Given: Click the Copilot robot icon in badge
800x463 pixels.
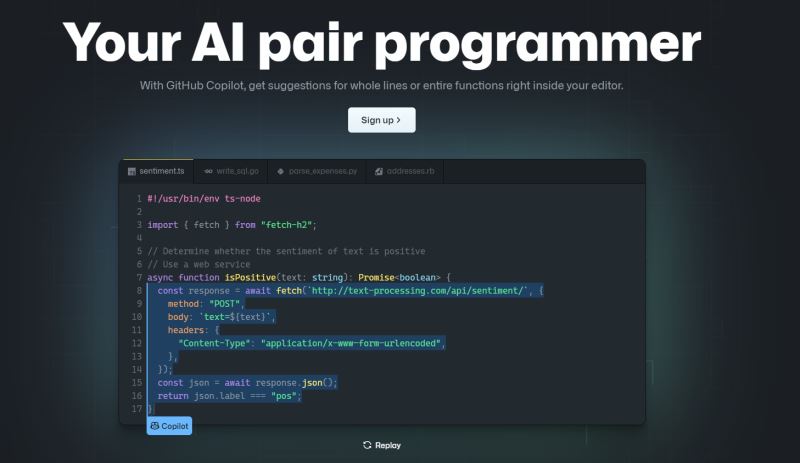Looking at the screenshot, I should coord(155,426).
